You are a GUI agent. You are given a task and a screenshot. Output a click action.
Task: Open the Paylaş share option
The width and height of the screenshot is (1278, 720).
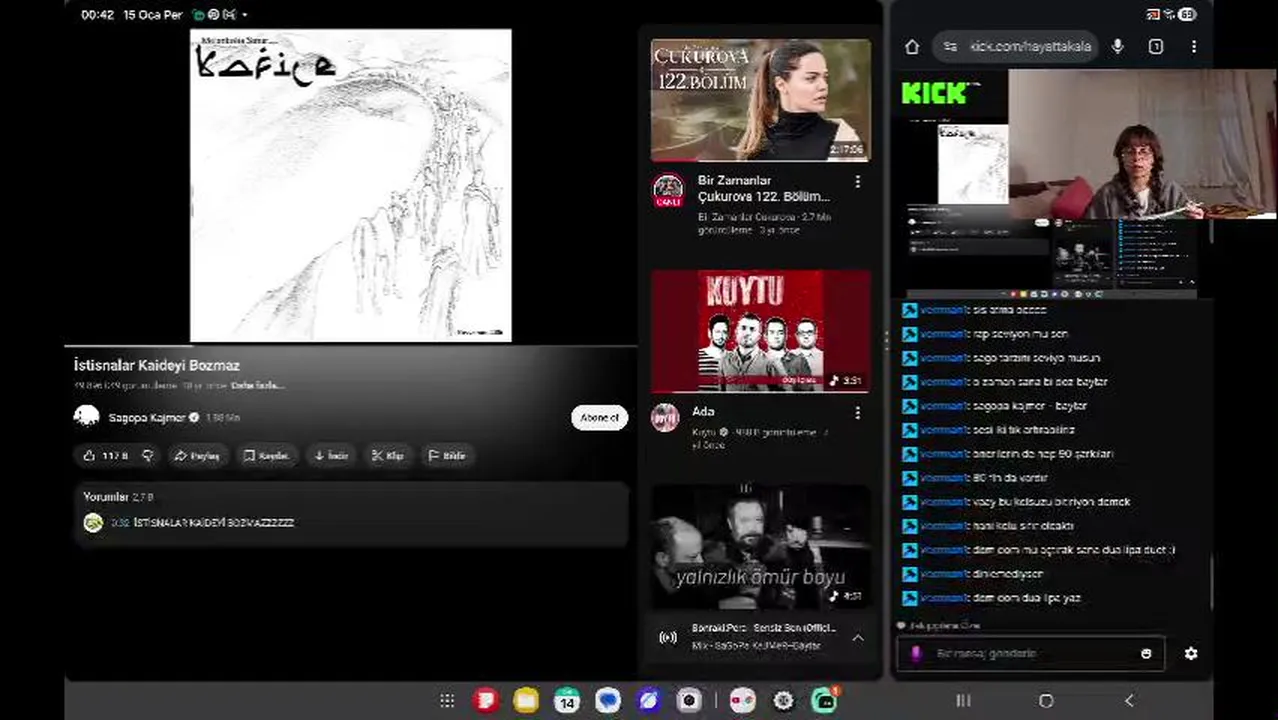197,456
